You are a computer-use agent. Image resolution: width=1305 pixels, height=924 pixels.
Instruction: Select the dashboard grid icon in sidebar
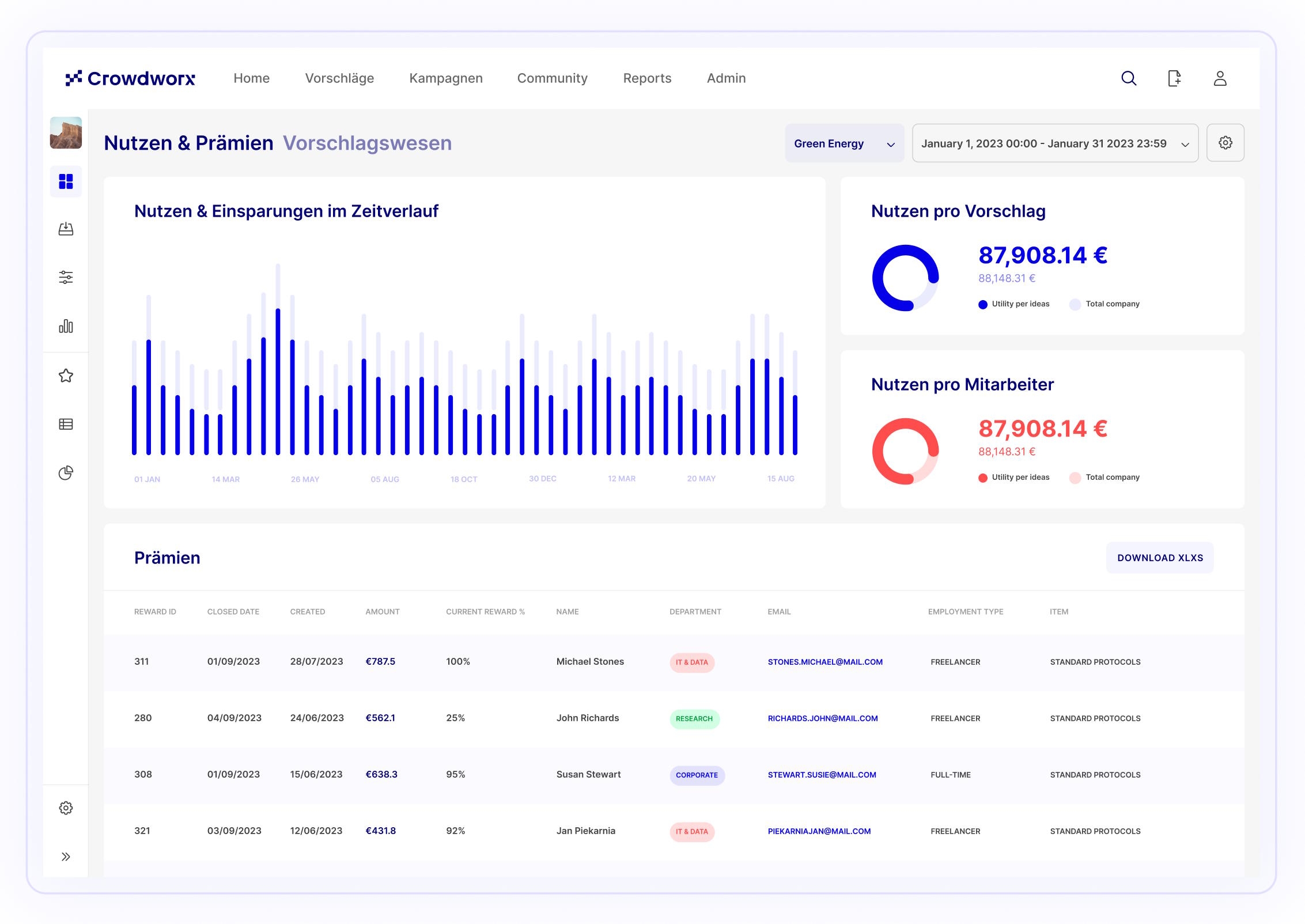click(x=66, y=181)
